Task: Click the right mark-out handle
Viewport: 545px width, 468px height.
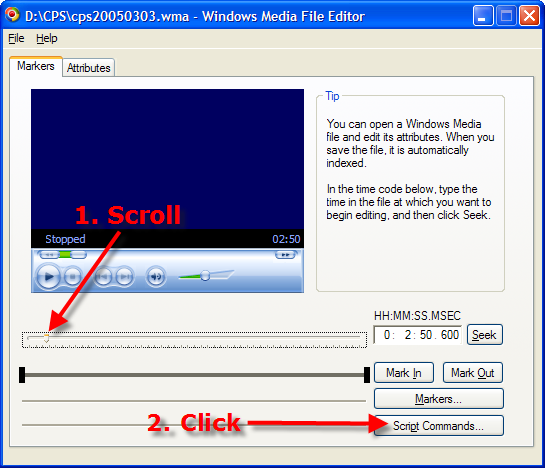Action: (x=367, y=375)
